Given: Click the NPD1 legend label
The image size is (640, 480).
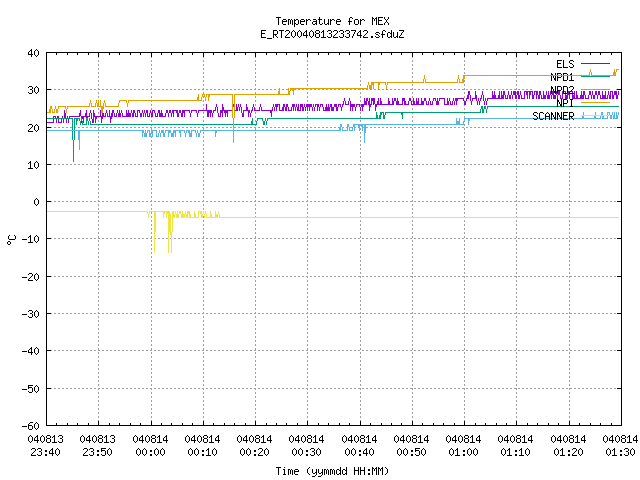Looking at the screenshot, I should tap(562, 77).
